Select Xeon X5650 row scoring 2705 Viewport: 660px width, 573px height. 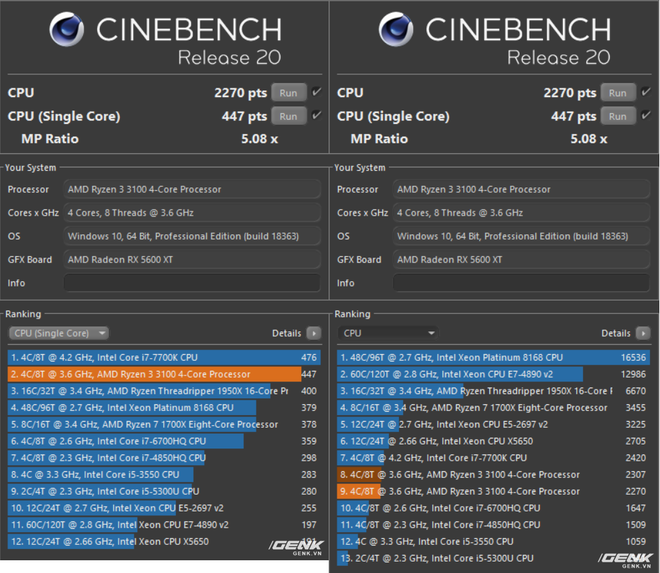493,441
